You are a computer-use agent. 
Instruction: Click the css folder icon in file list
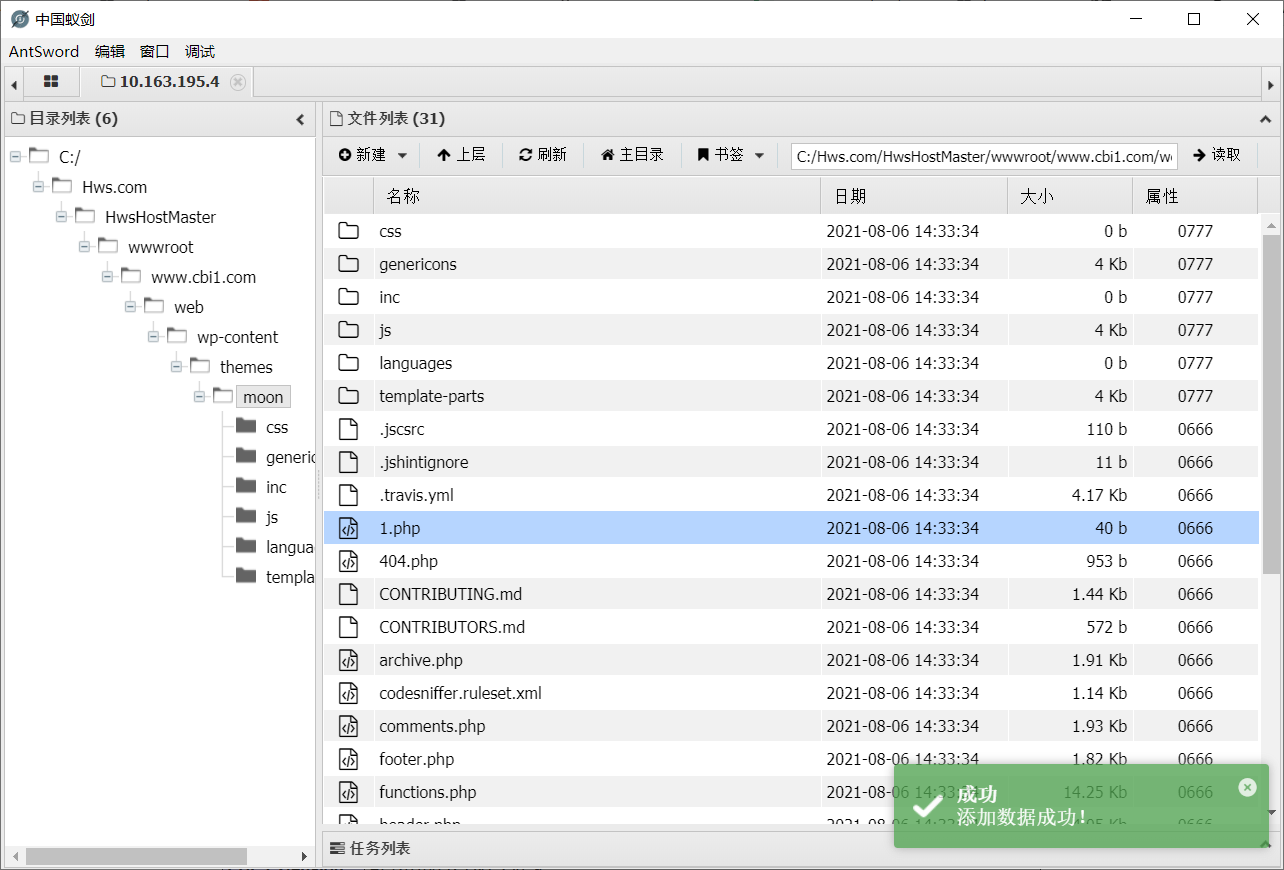click(348, 231)
